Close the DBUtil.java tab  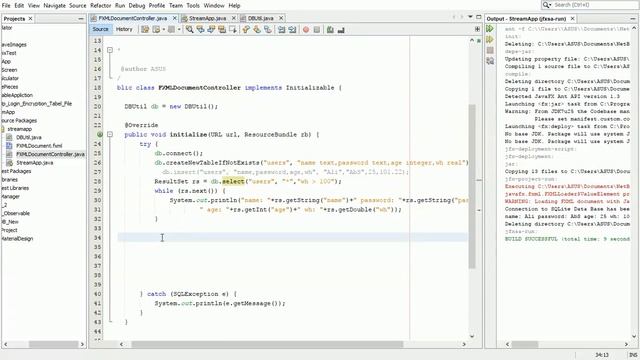(281, 18)
